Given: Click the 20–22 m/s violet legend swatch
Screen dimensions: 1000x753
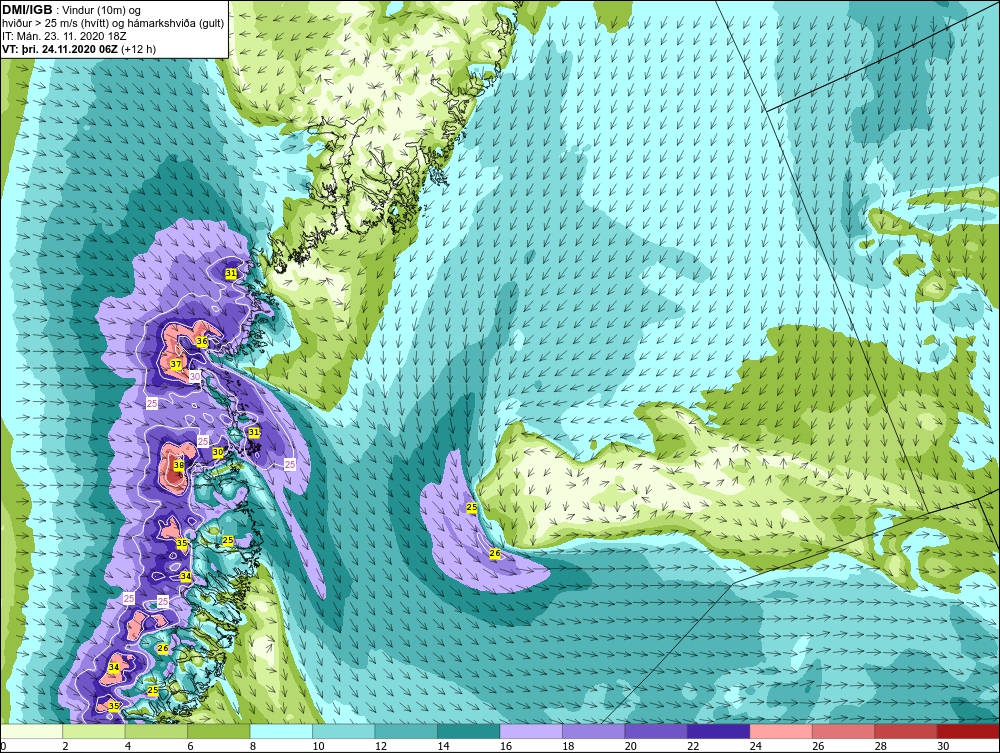Looking at the screenshot, I should tap(656, 731).
